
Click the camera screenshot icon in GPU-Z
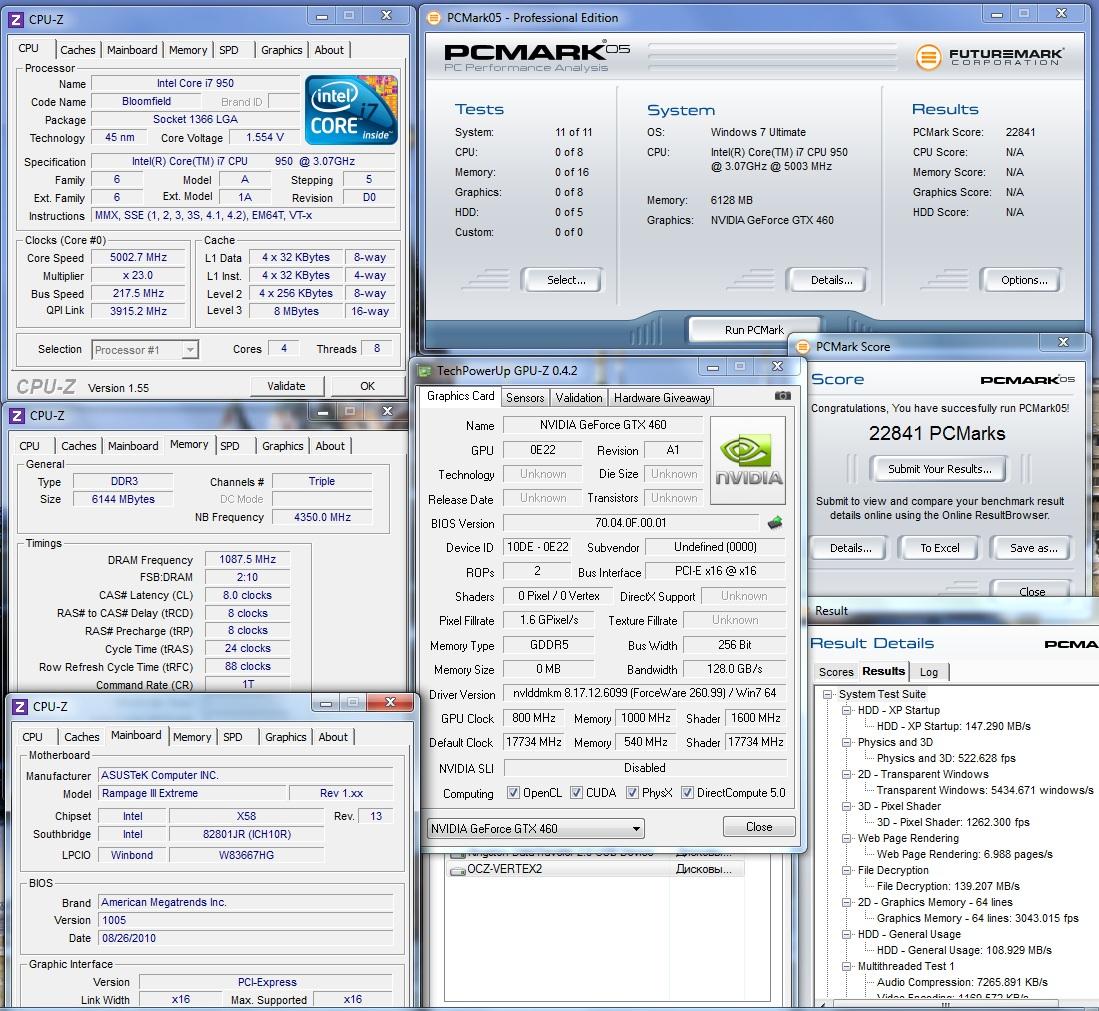[x=782, y=396]
